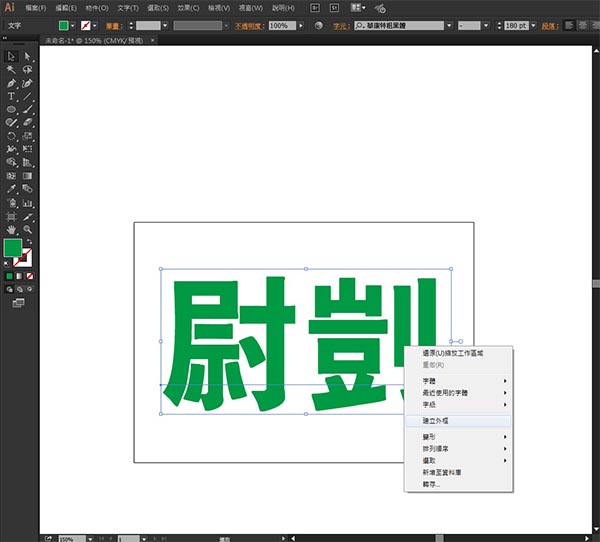The width and height of the screenshot is (600, 542).
Task: Select the Type tool
Action: point(11,96)
